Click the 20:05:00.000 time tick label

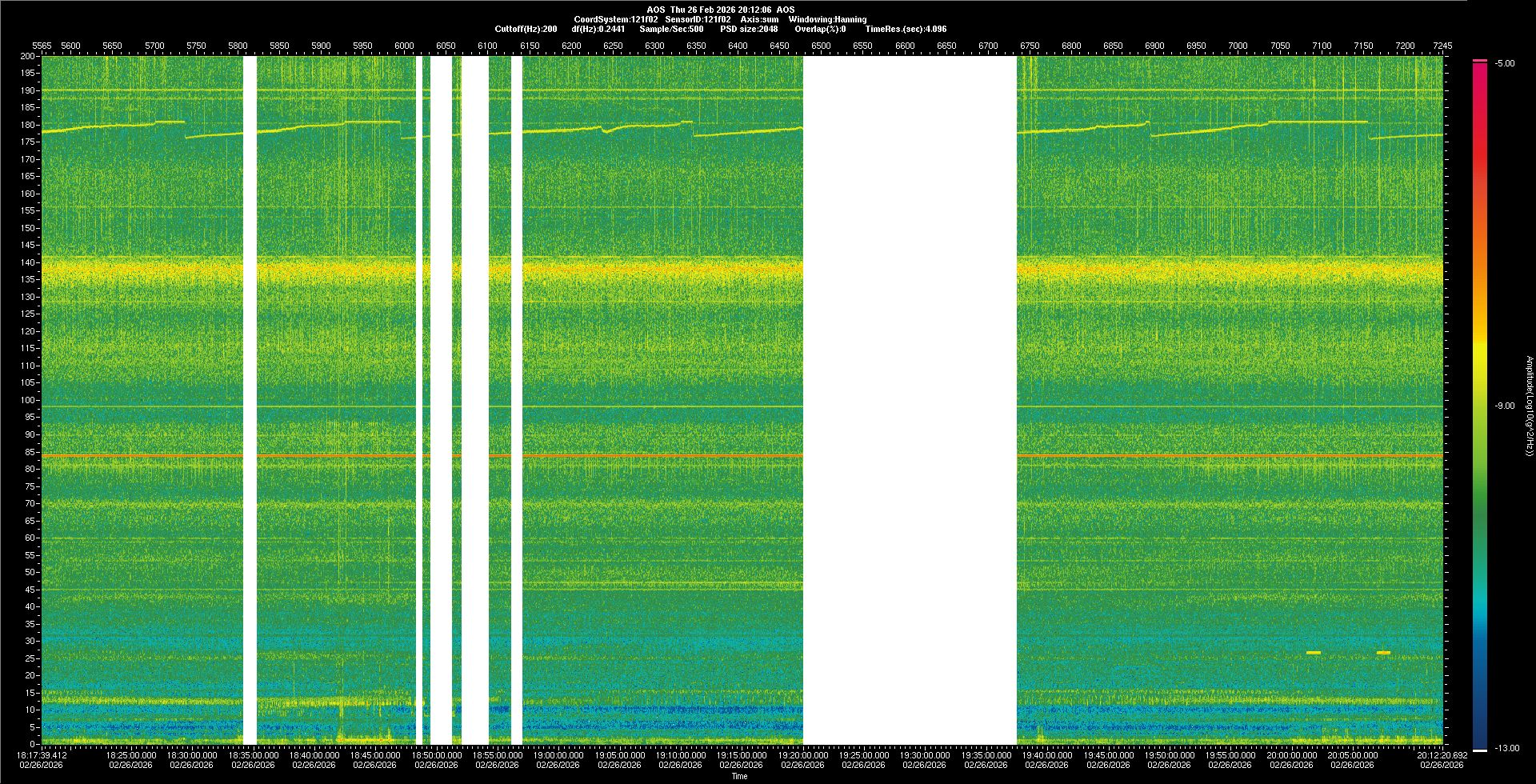pyautogui.click(x=1352, y=755)
